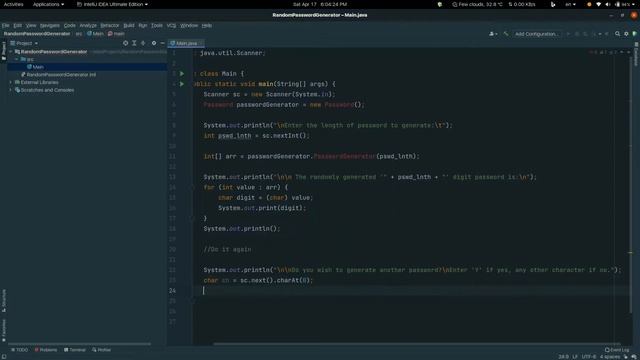Open the Edit menu
The height and width of the screenshot is (360, 640).
point(18,25)
